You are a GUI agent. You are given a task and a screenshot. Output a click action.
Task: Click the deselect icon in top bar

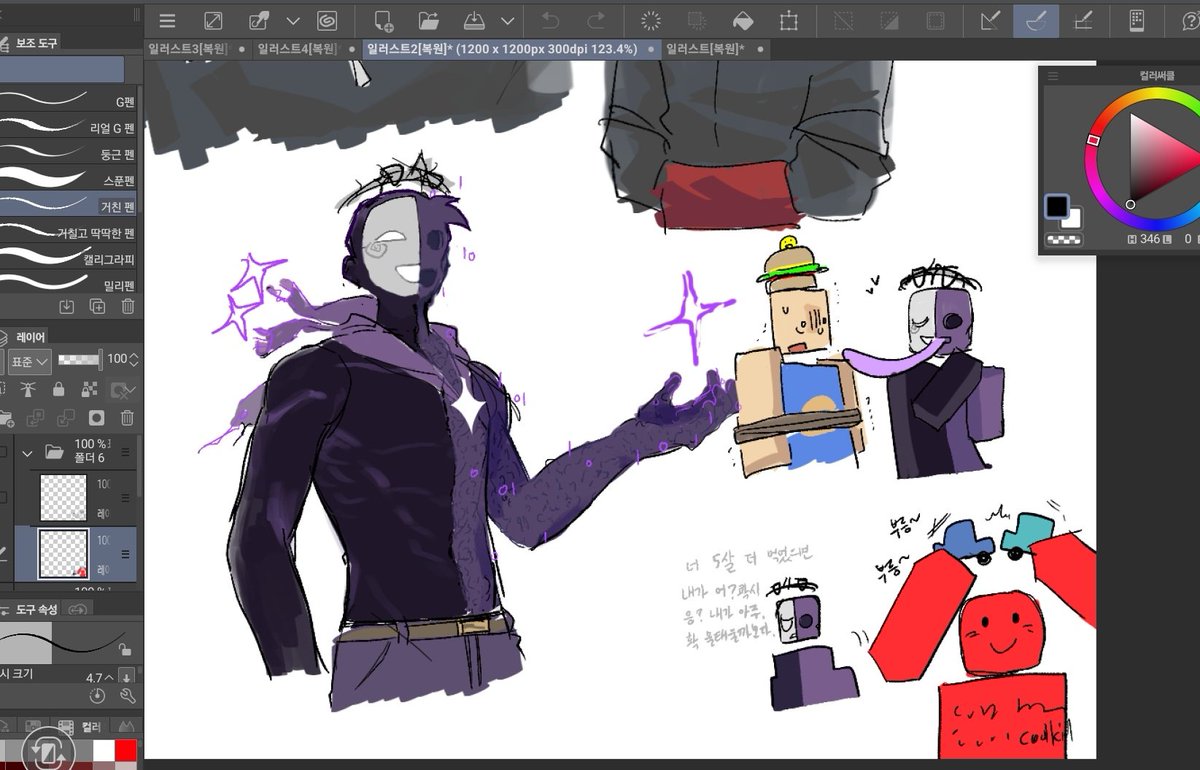click(x=844, y=20)
